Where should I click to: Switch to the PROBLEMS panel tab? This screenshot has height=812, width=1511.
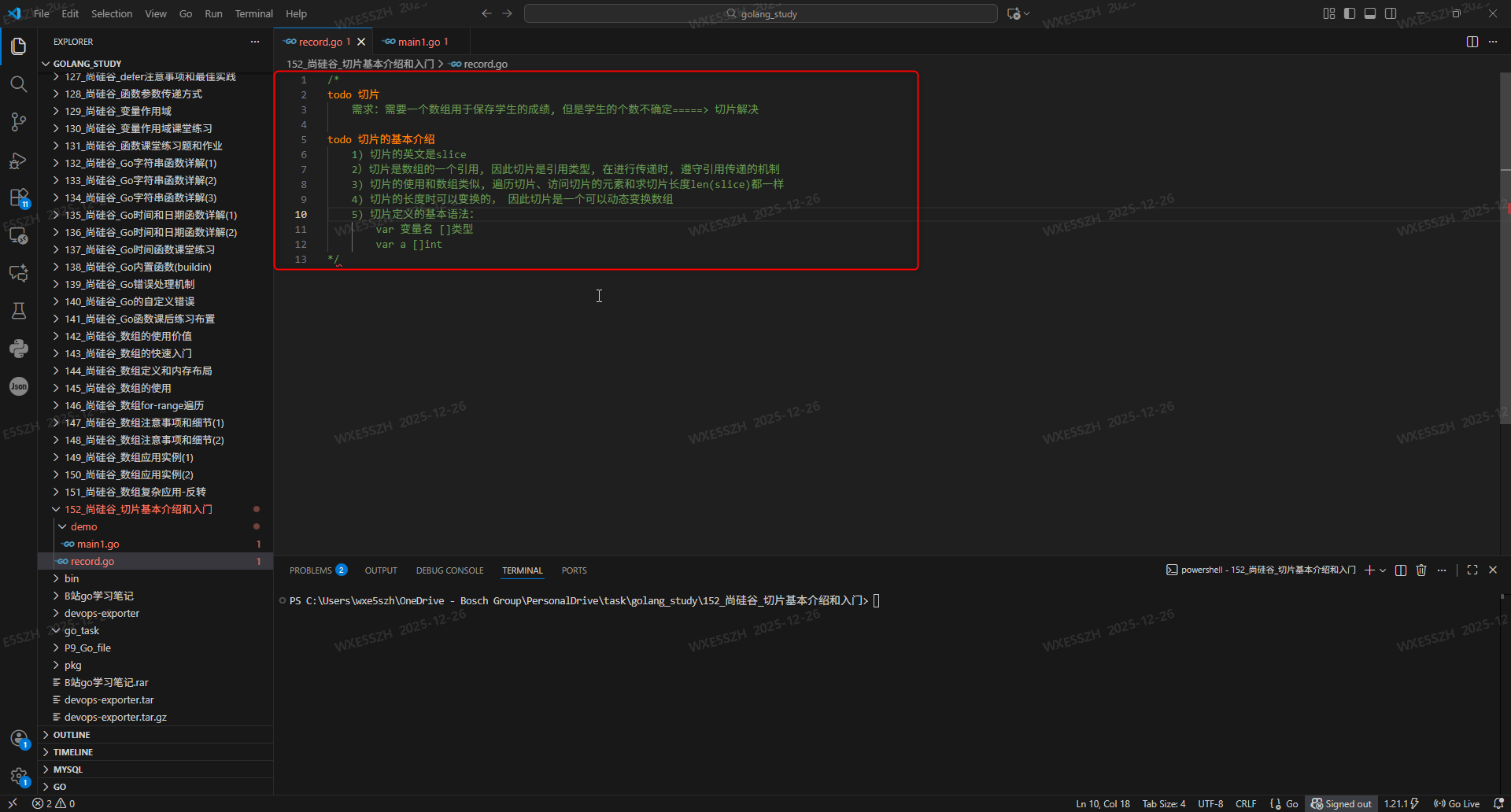pyautogui.click(x=310, y=570)
